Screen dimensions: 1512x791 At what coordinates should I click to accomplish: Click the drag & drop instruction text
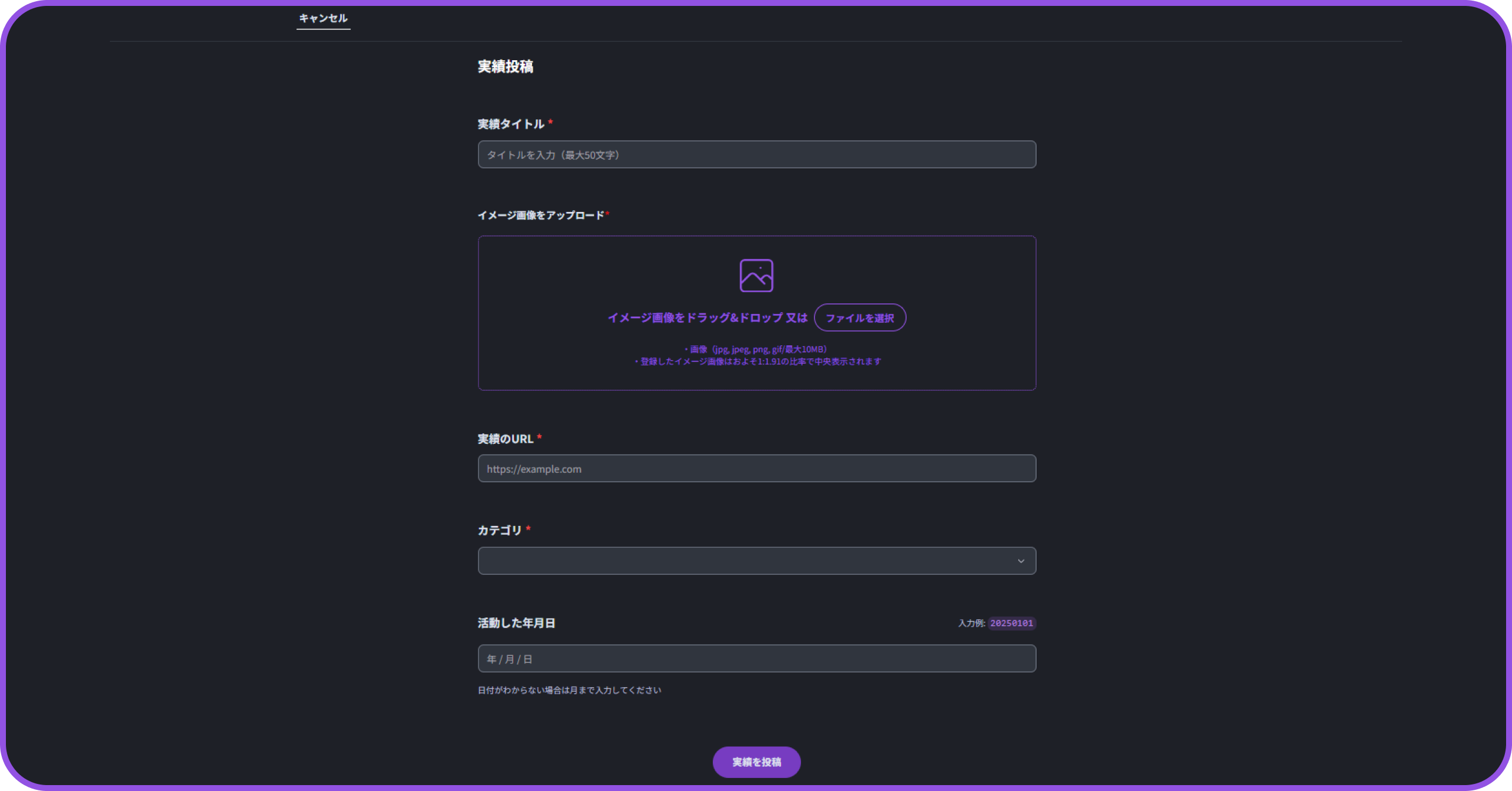[707, 318]
